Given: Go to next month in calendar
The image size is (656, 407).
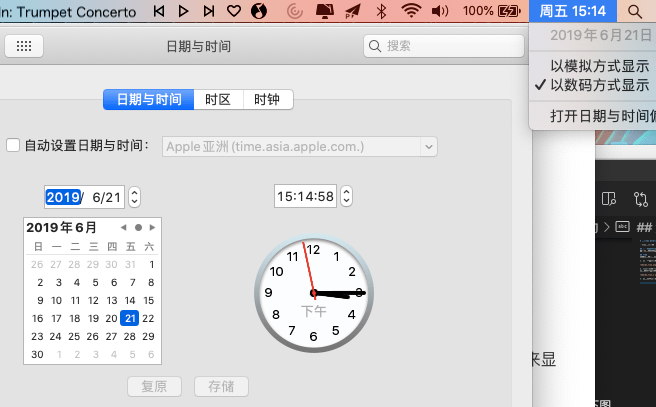Looking at the screenshot, I should [151, 227].
